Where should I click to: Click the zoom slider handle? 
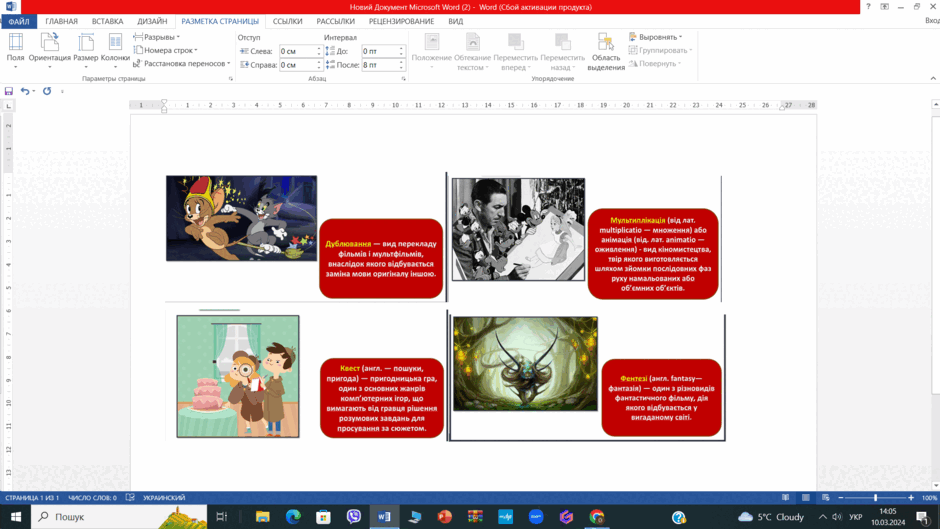coord(875,498)
